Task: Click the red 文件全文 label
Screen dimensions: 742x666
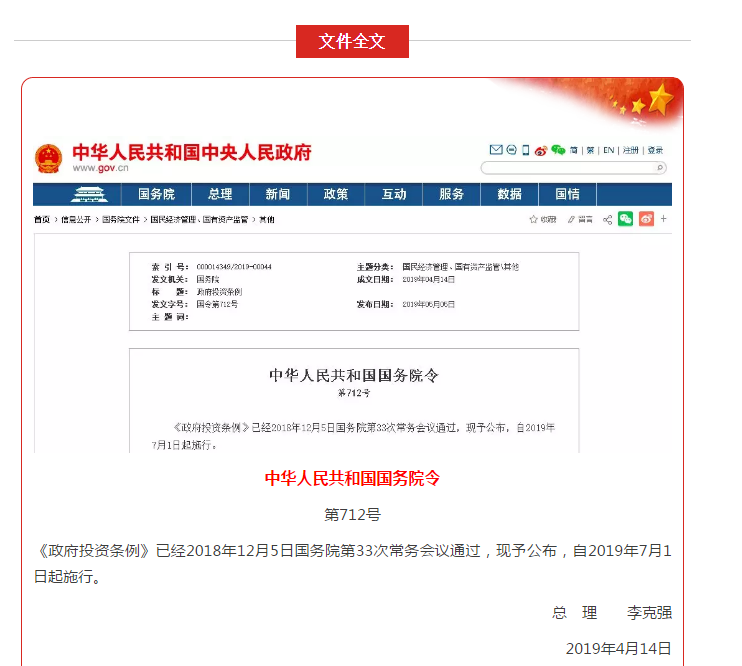Action: [x=352, y=41]
